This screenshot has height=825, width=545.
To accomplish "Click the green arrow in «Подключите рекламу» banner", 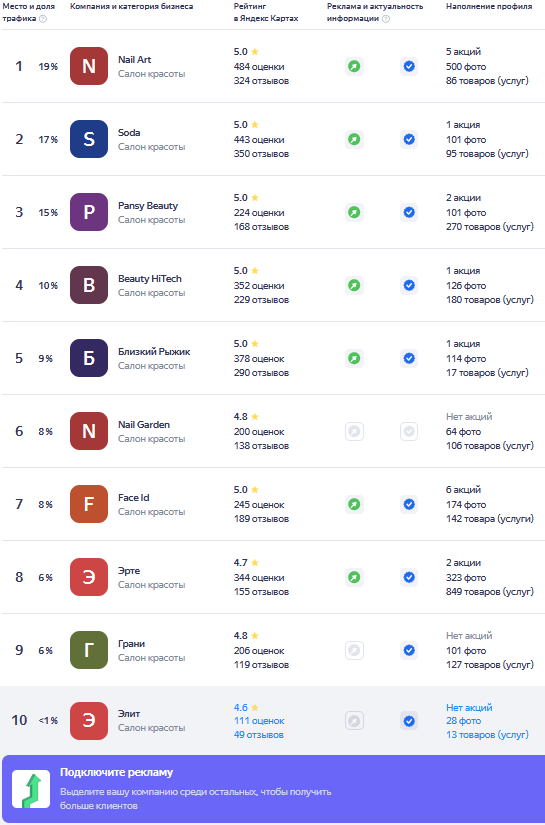I will point(31,789).
